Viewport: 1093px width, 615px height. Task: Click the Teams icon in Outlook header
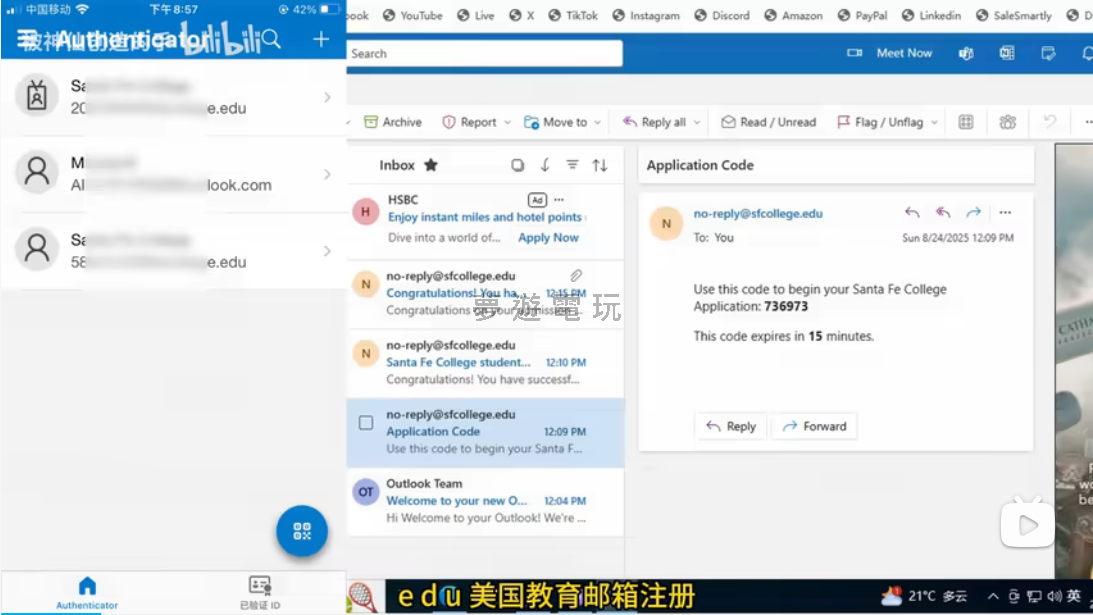[966, 53]
